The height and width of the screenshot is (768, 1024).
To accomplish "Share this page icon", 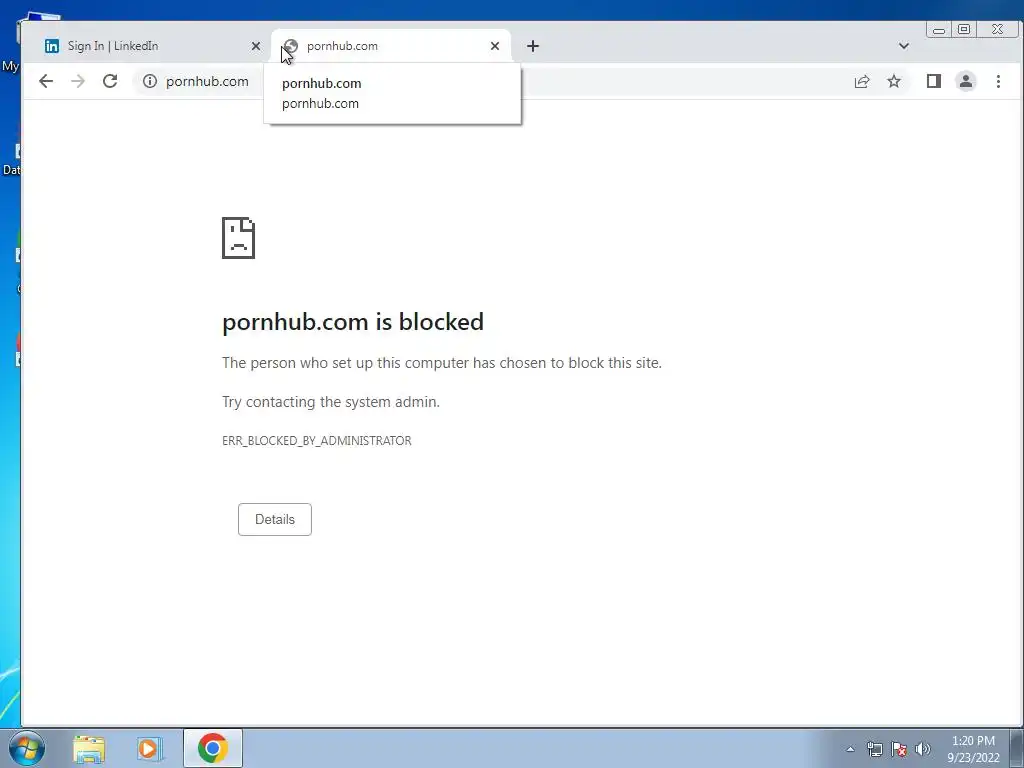I will [862, 81].
